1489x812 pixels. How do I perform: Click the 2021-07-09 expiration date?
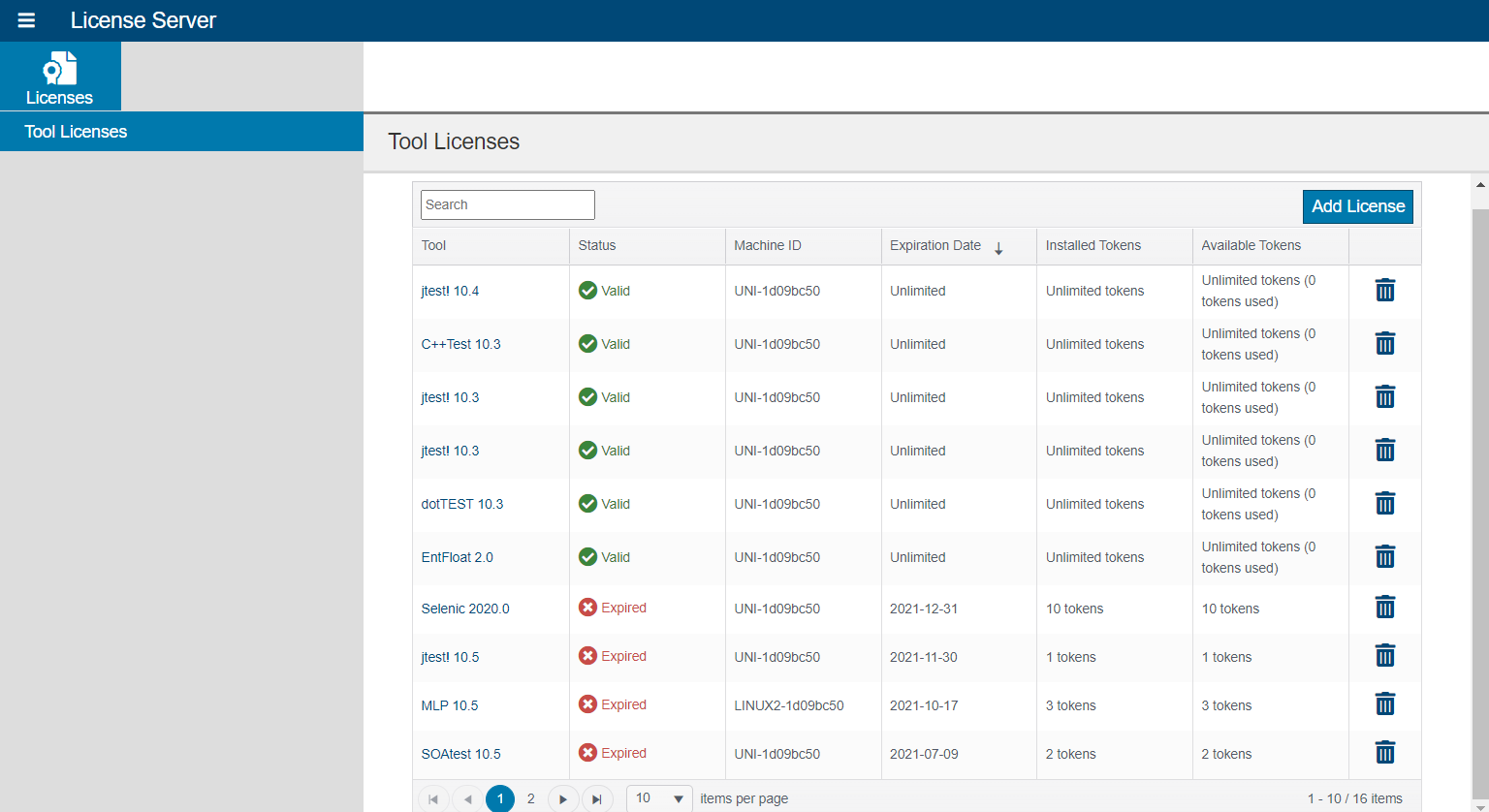[924, 754]
